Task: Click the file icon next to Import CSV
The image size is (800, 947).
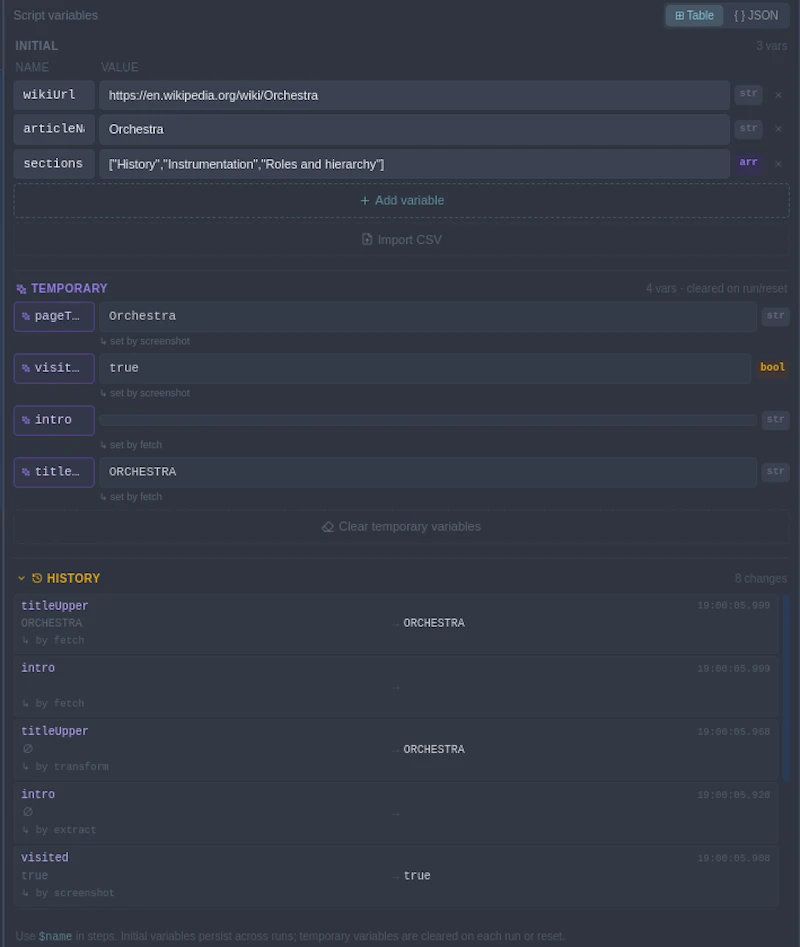Action: [x=367, y=239]
